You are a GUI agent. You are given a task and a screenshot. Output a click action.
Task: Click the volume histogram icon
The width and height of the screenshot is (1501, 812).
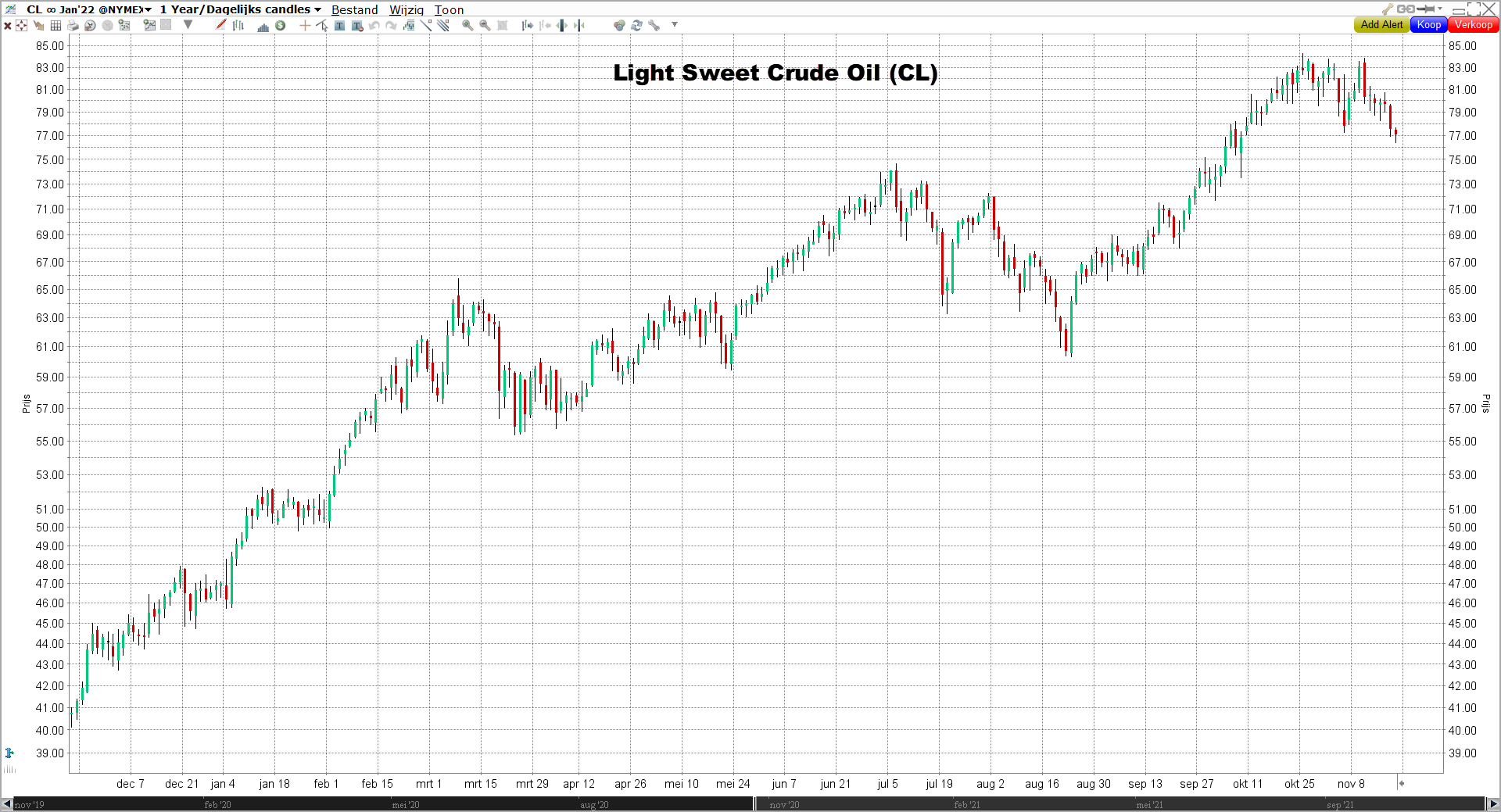tap(263, 27)
